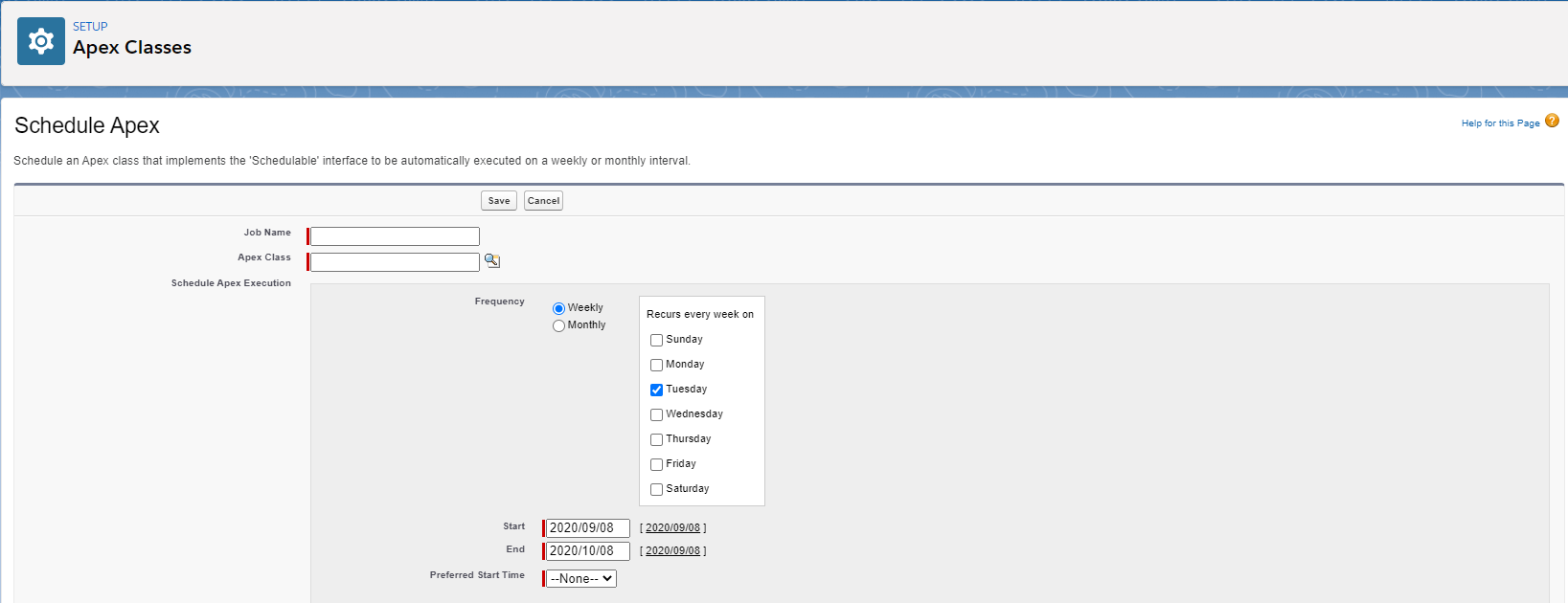Click the Preferred Start Time label
Screen dimensions: 1568x603
tap(477, 575)
